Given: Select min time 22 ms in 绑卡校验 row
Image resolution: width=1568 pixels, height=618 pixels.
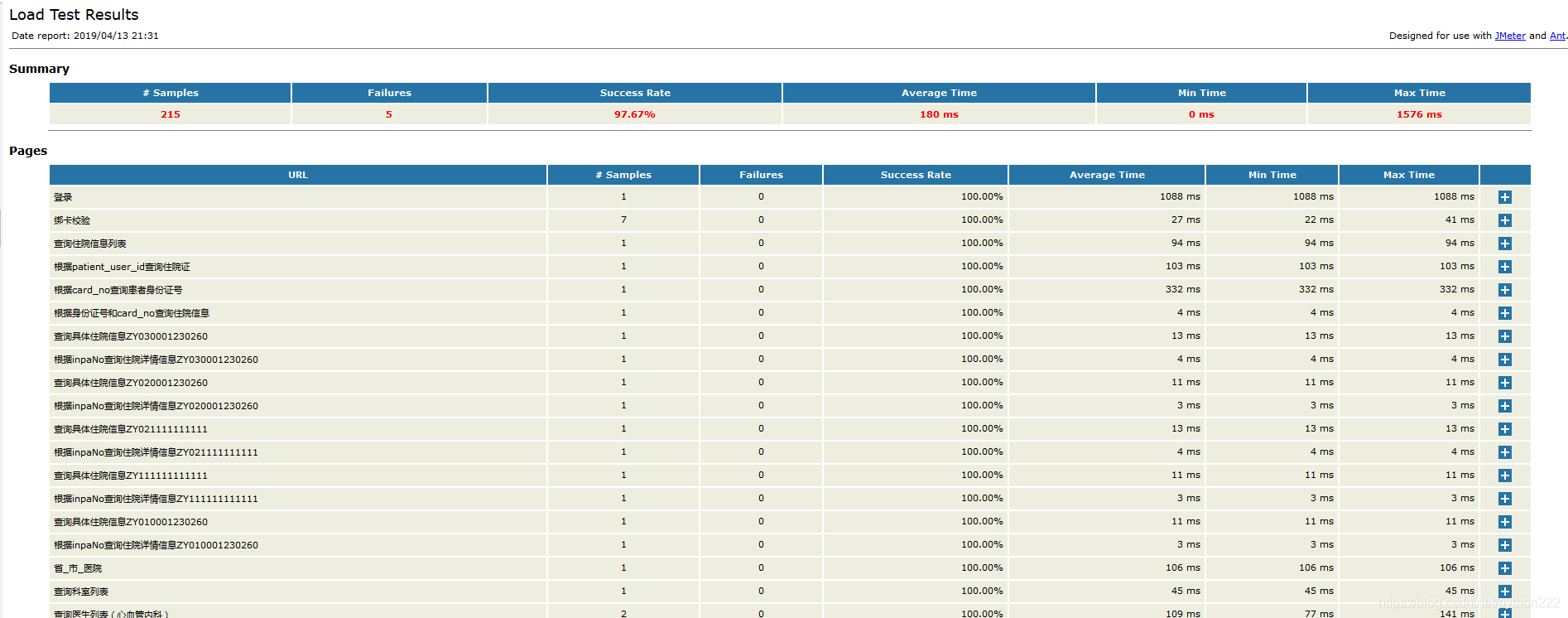Looking at the screenshot, I should click(x=1272, y=220).
